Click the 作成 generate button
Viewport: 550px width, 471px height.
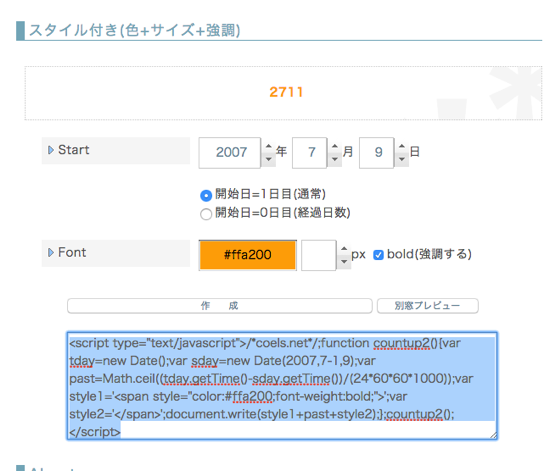220,306
